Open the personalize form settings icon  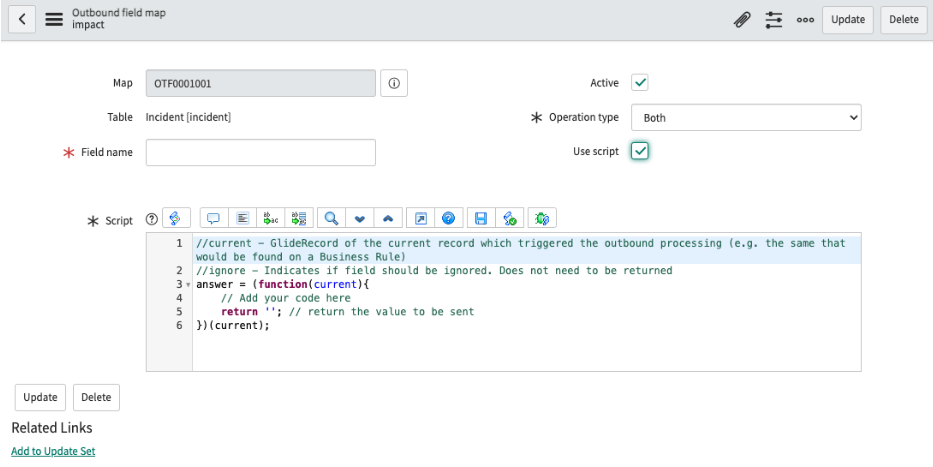[774, 20]
